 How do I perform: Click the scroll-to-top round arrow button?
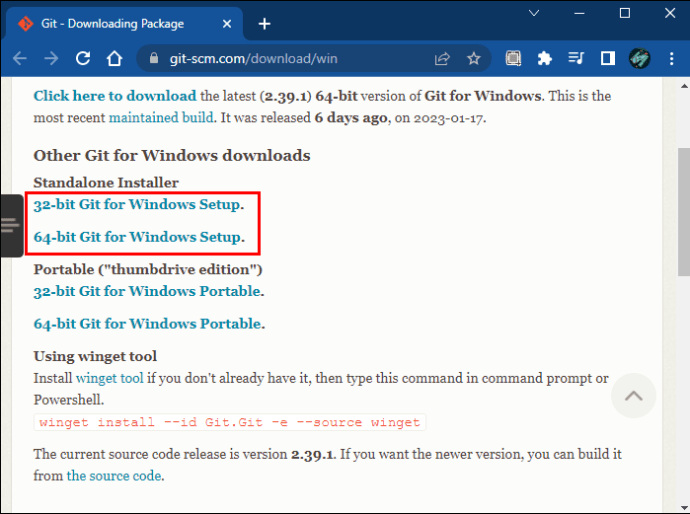tap(633, 396)
